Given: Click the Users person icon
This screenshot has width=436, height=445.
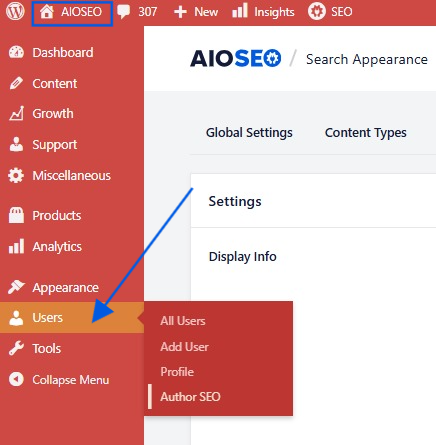Looking at the screenshot, I should coord(16,318).
